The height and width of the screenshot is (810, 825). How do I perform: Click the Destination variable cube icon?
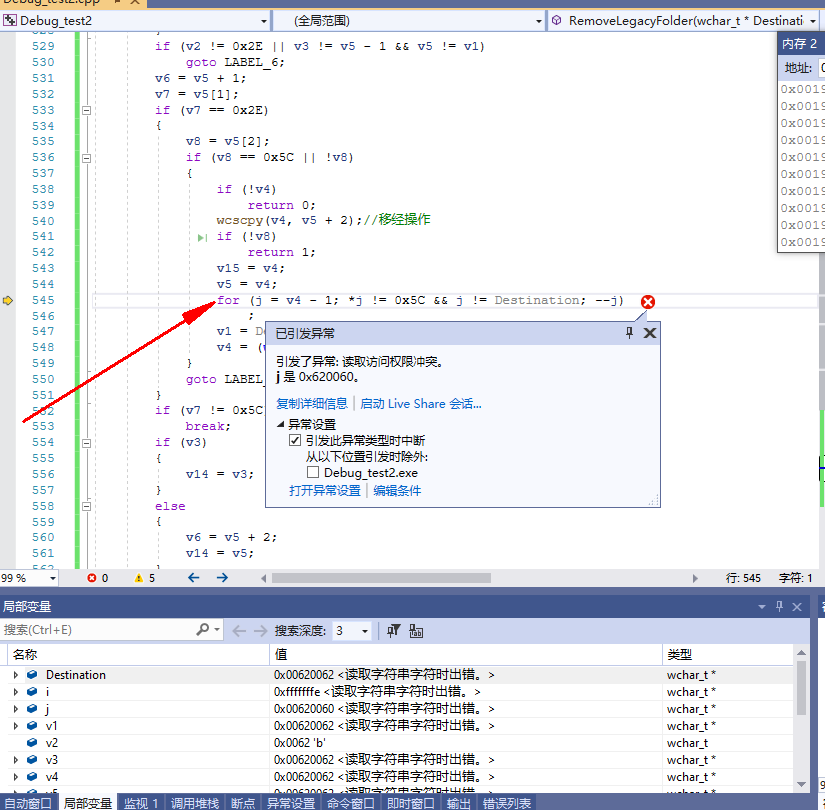click(x=32, y=674)
